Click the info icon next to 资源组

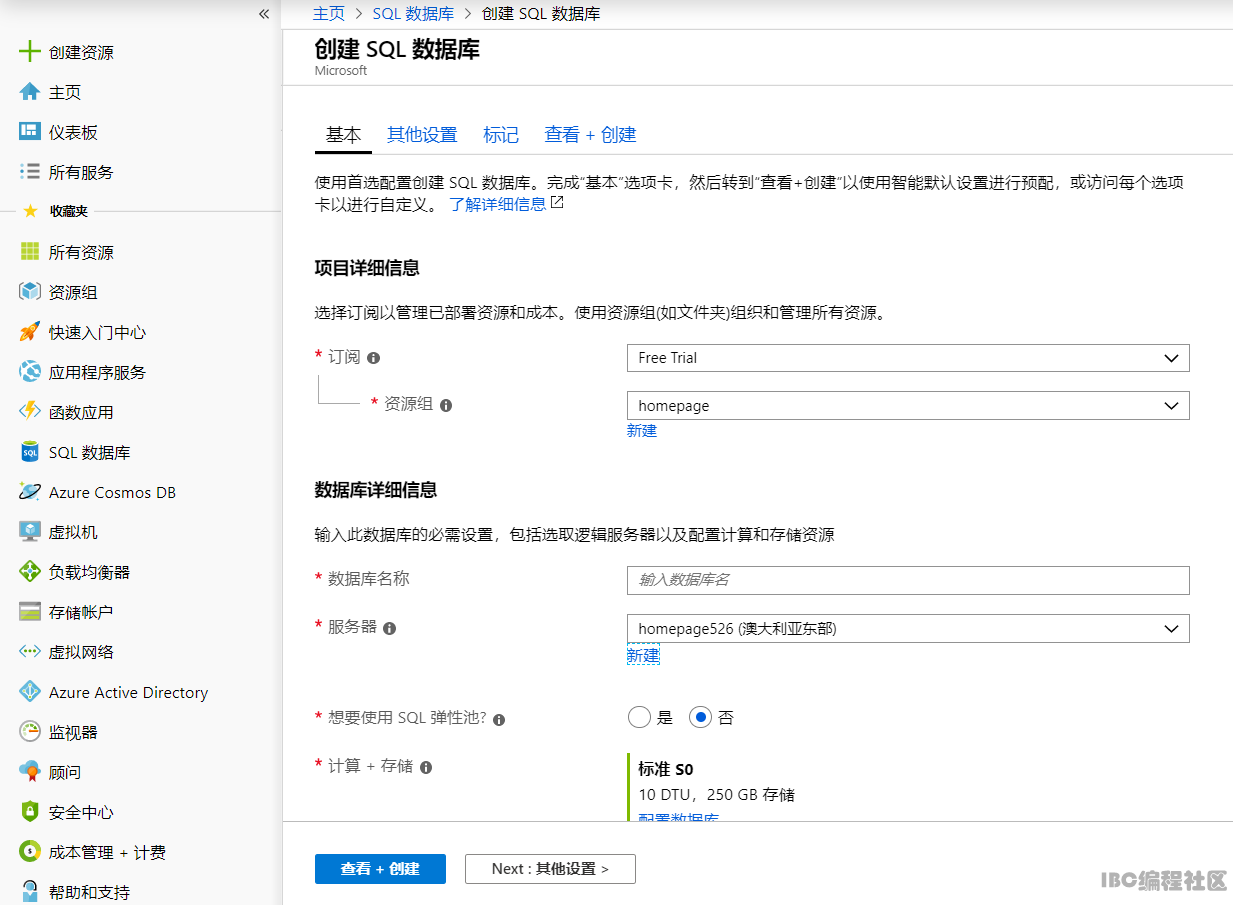[x=446, y=405]
